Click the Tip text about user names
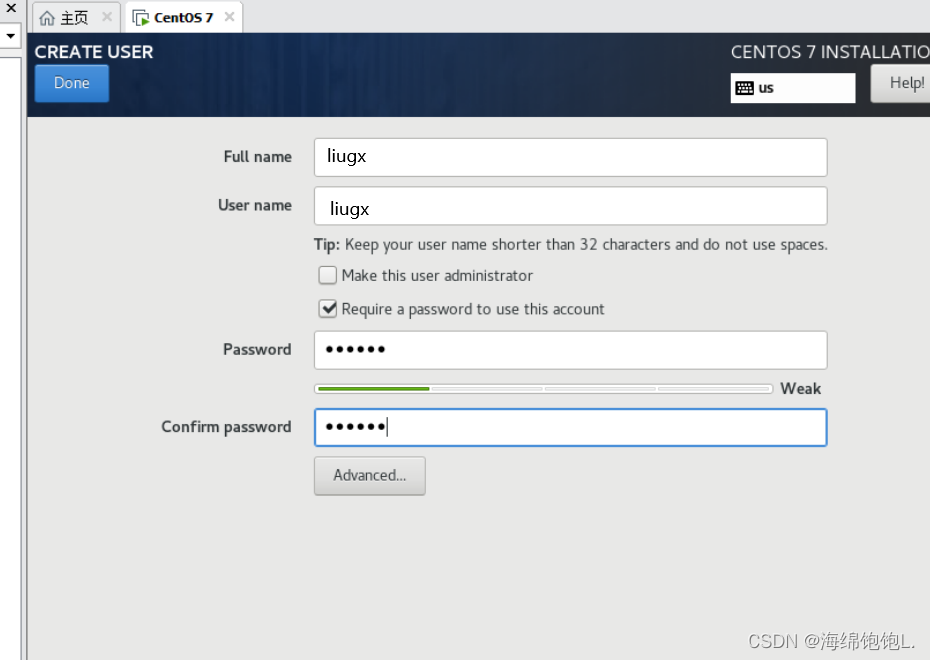930x660 pixels. click(x=571, y=244)
